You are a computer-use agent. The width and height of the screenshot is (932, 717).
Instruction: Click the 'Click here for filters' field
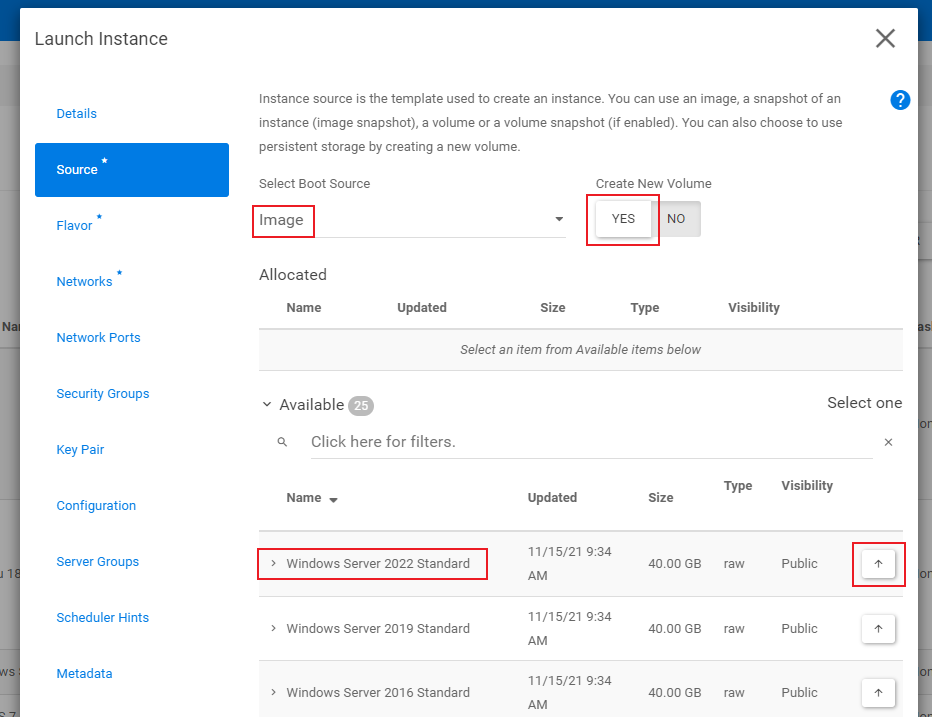(591, 442)
